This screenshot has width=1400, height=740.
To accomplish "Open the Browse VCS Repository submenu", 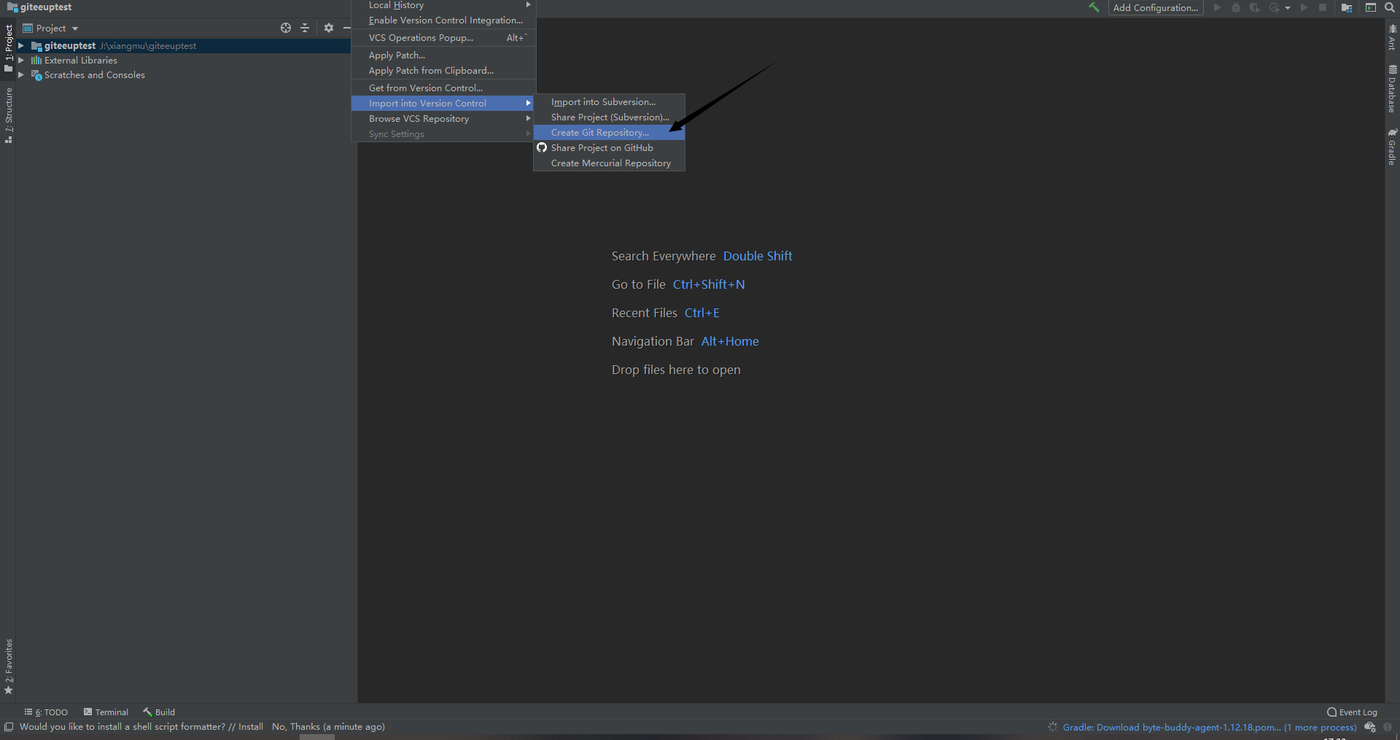I will [444, 119].
